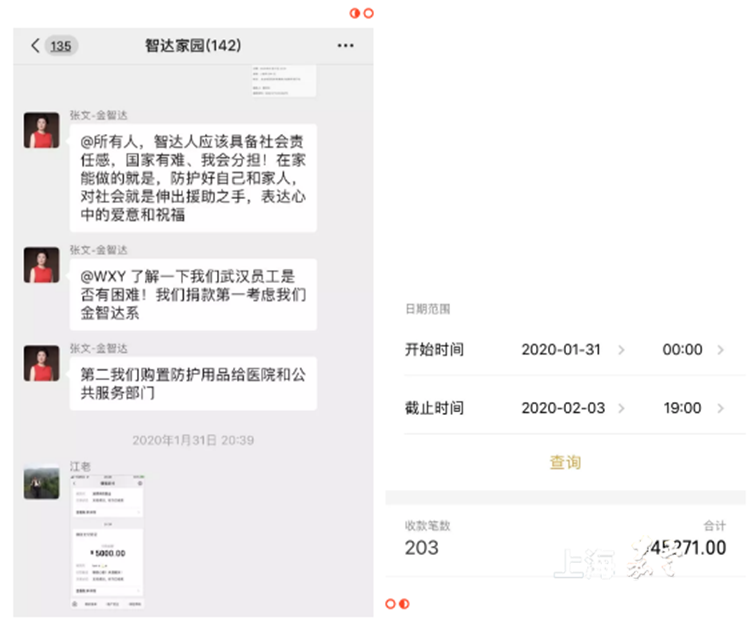
Task: Tap the avatar beside the @所有人 message
Action: (x=42, y=130)
